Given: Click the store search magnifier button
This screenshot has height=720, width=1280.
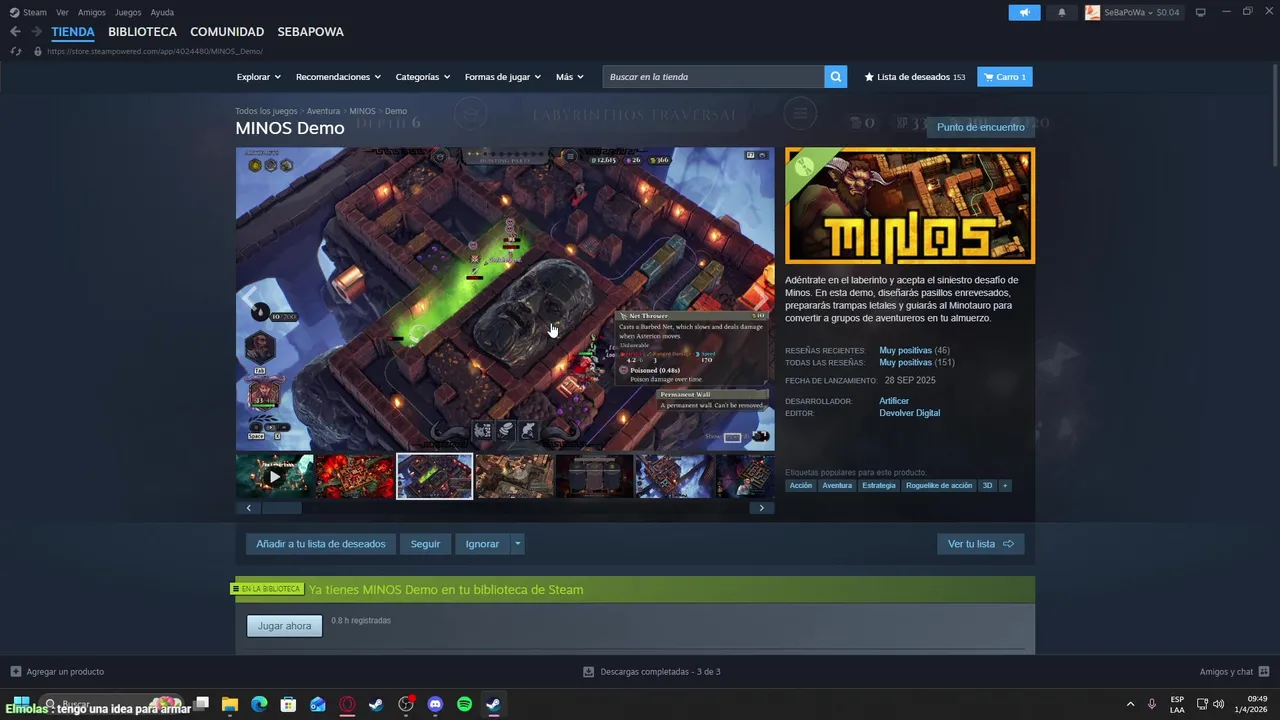Looking at the screenshot, I should [835, 77].
